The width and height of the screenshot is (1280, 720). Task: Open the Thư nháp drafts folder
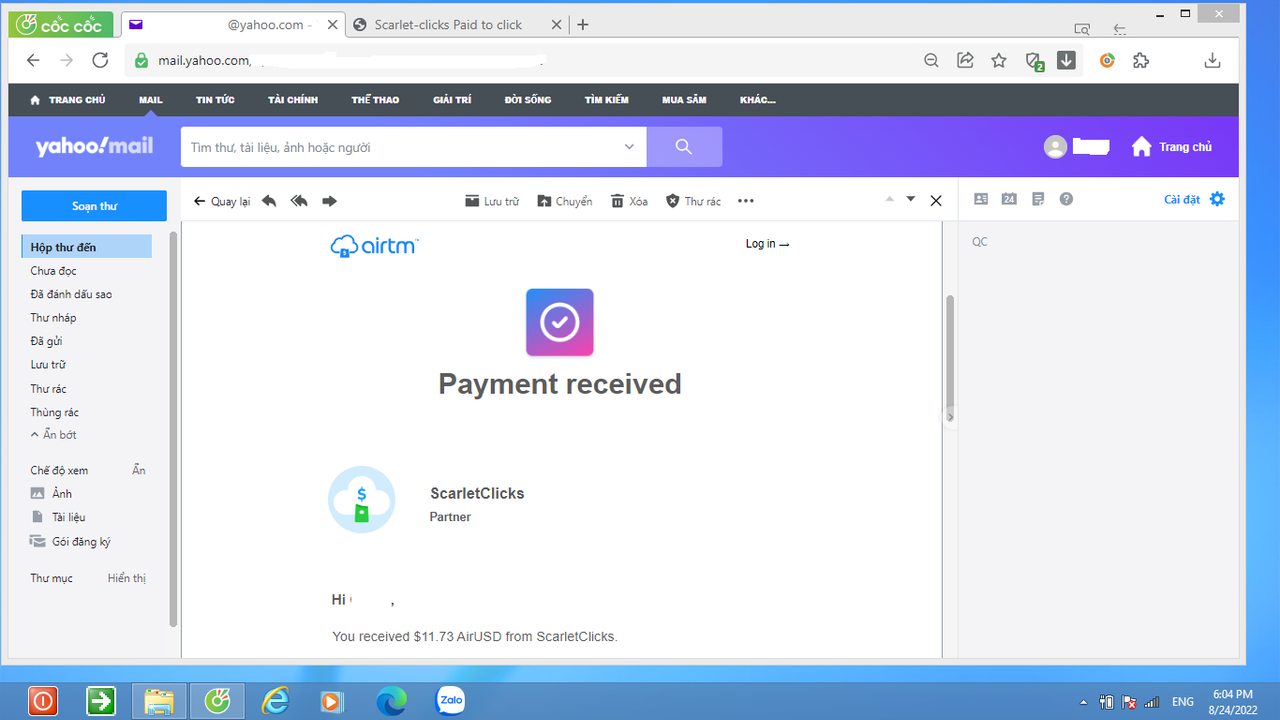[53, 318]
